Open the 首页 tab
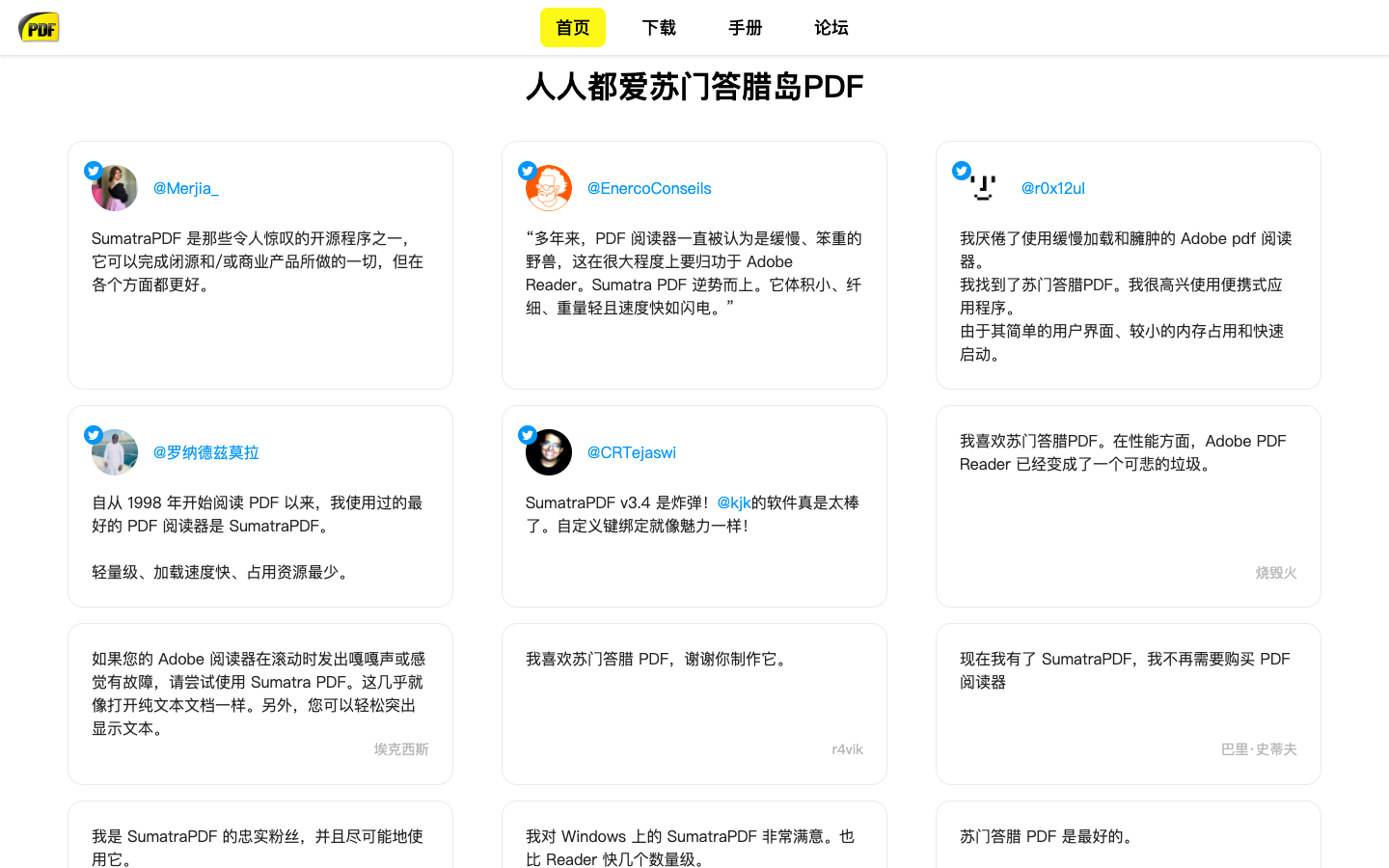This screenshot has width=1389, height=868. pyautogui.click(x=572, y=28)
